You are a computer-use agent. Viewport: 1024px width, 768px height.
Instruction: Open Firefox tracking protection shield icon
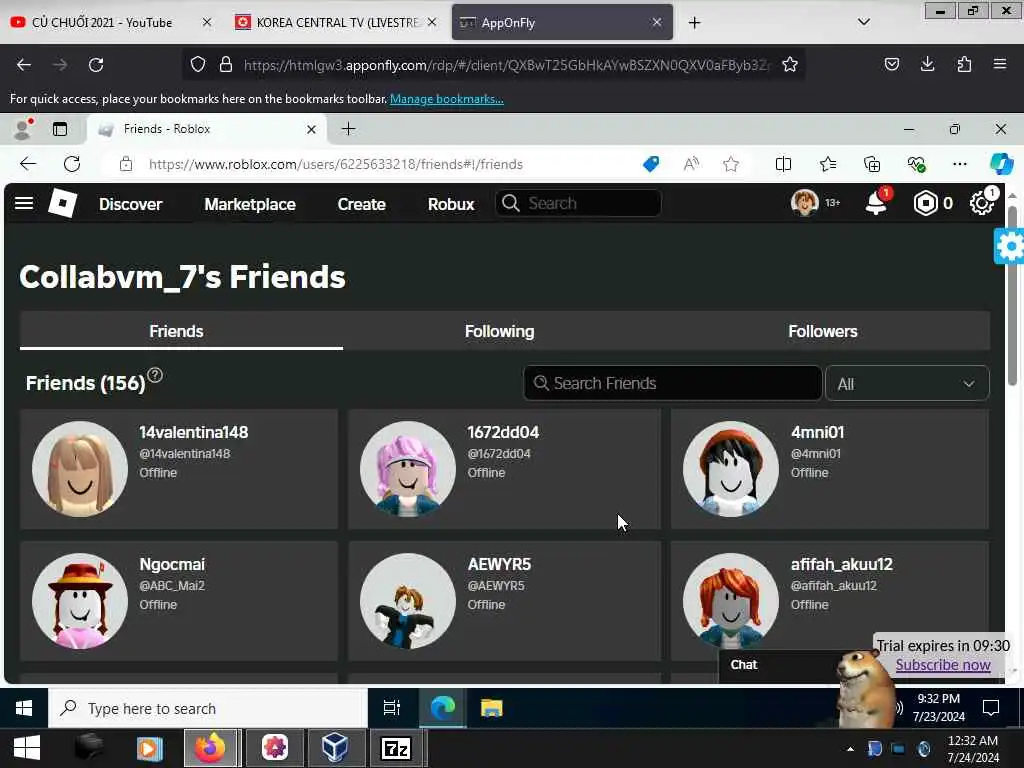198,65
